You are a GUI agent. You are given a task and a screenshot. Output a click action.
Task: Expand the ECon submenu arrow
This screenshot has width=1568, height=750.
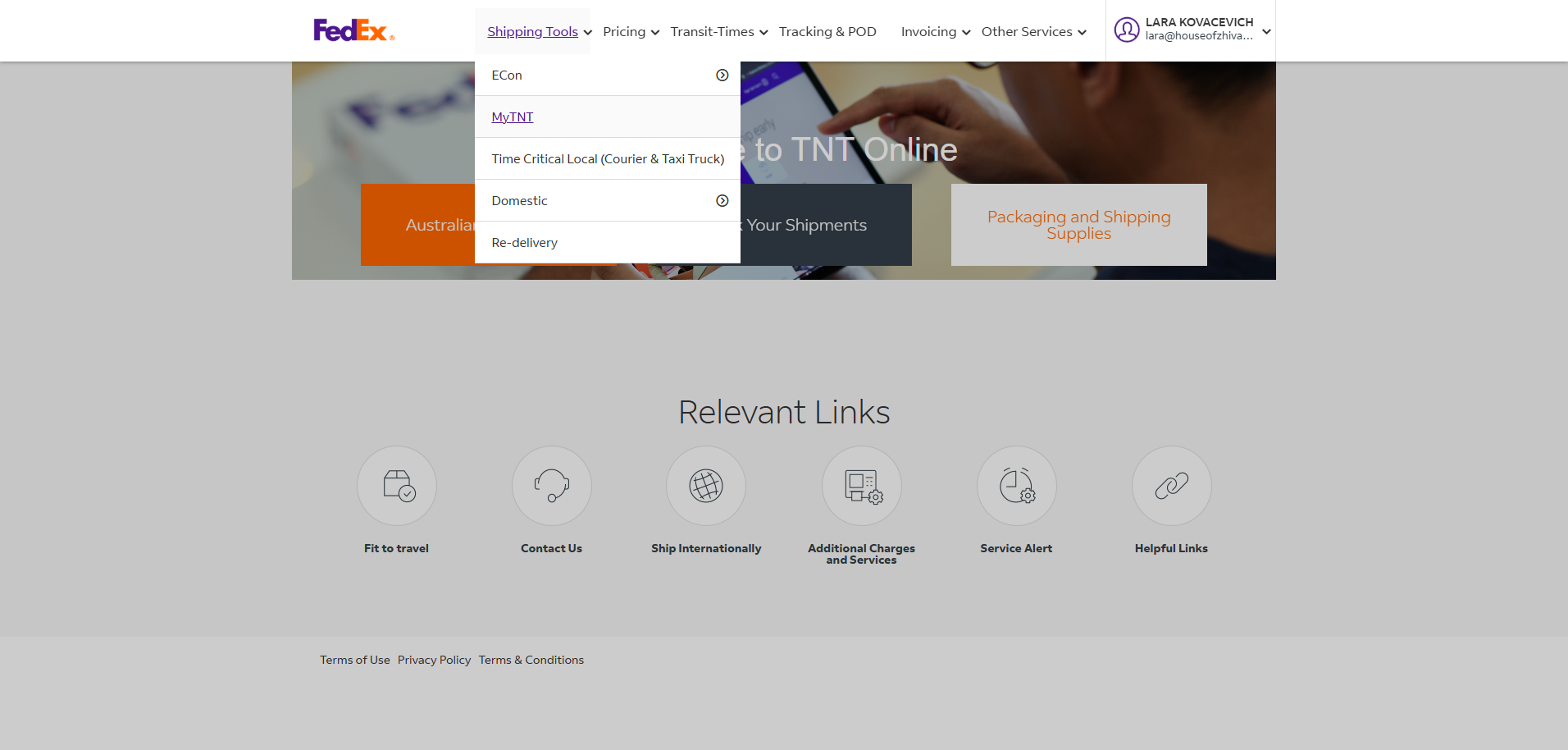[x=722, y=75]
